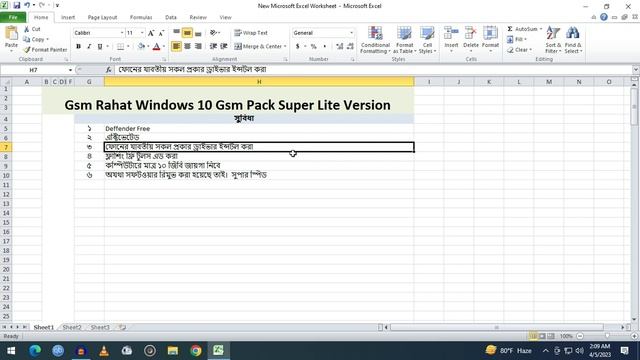
Task: Toggle Underline formatting
Action: [x=100, y=47]
